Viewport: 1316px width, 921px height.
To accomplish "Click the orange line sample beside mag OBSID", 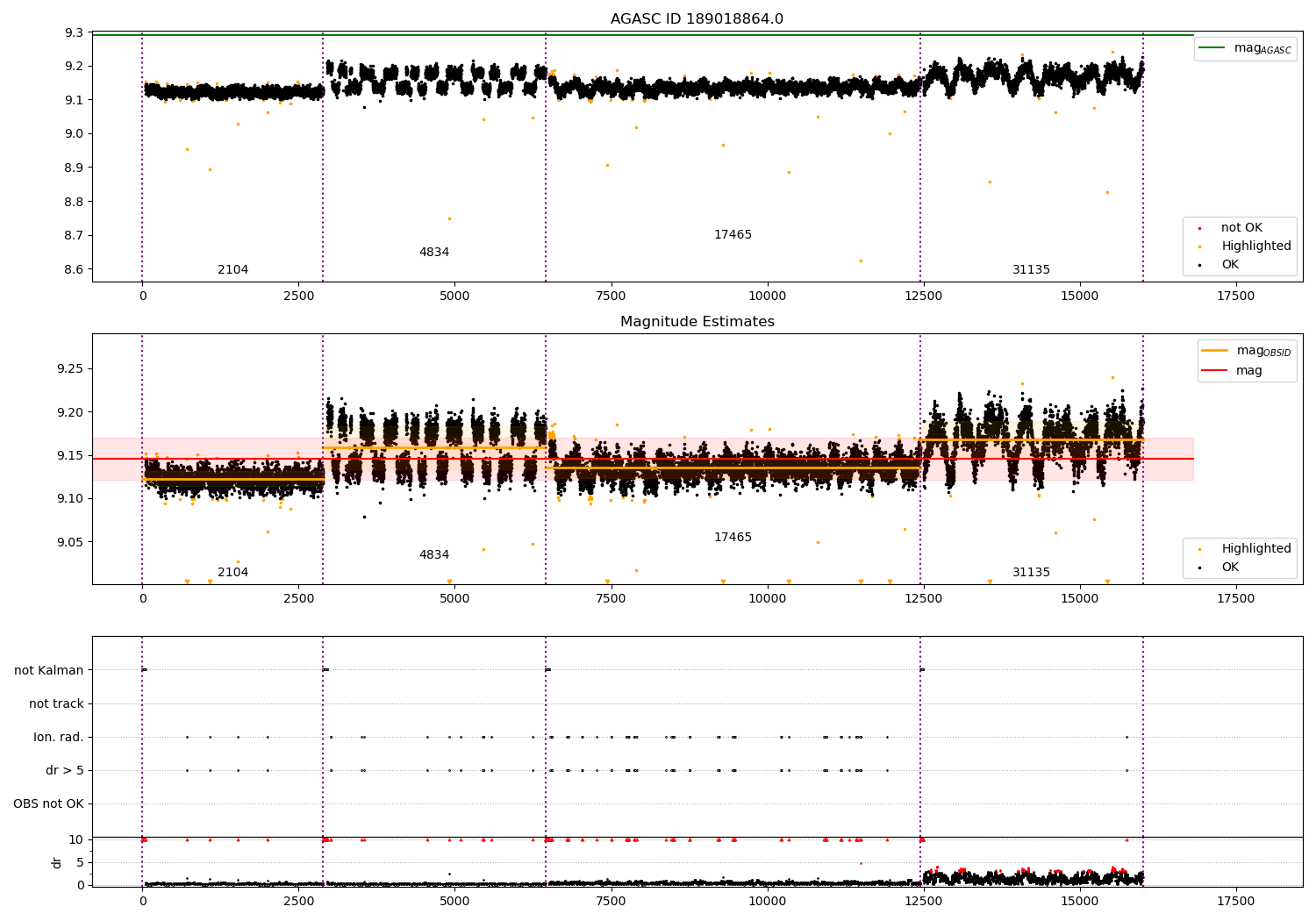I will [1215, 350].
